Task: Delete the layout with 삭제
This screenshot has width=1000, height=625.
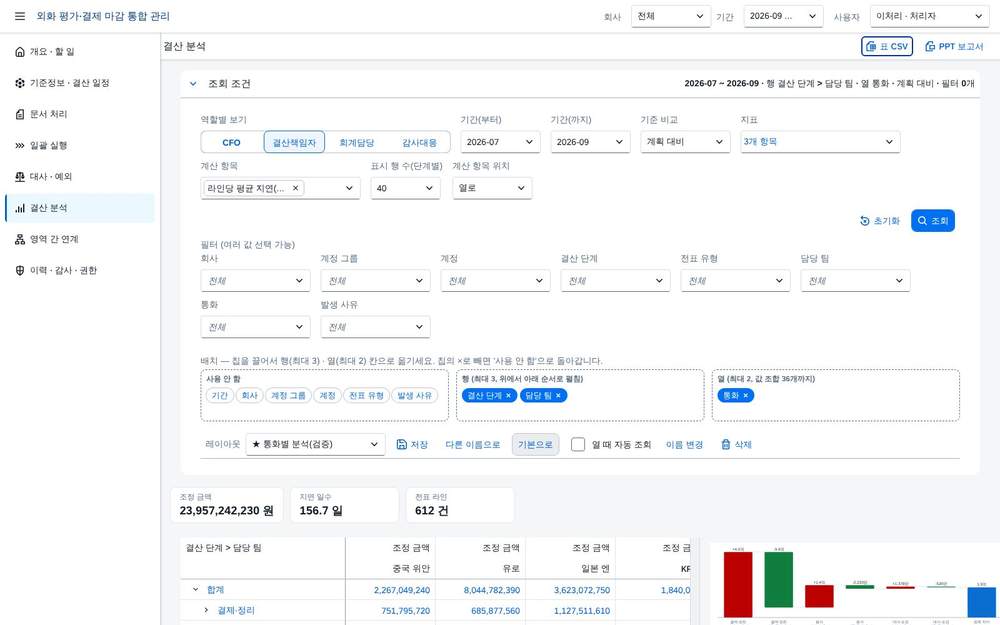Action: click(x=736, y=445)
